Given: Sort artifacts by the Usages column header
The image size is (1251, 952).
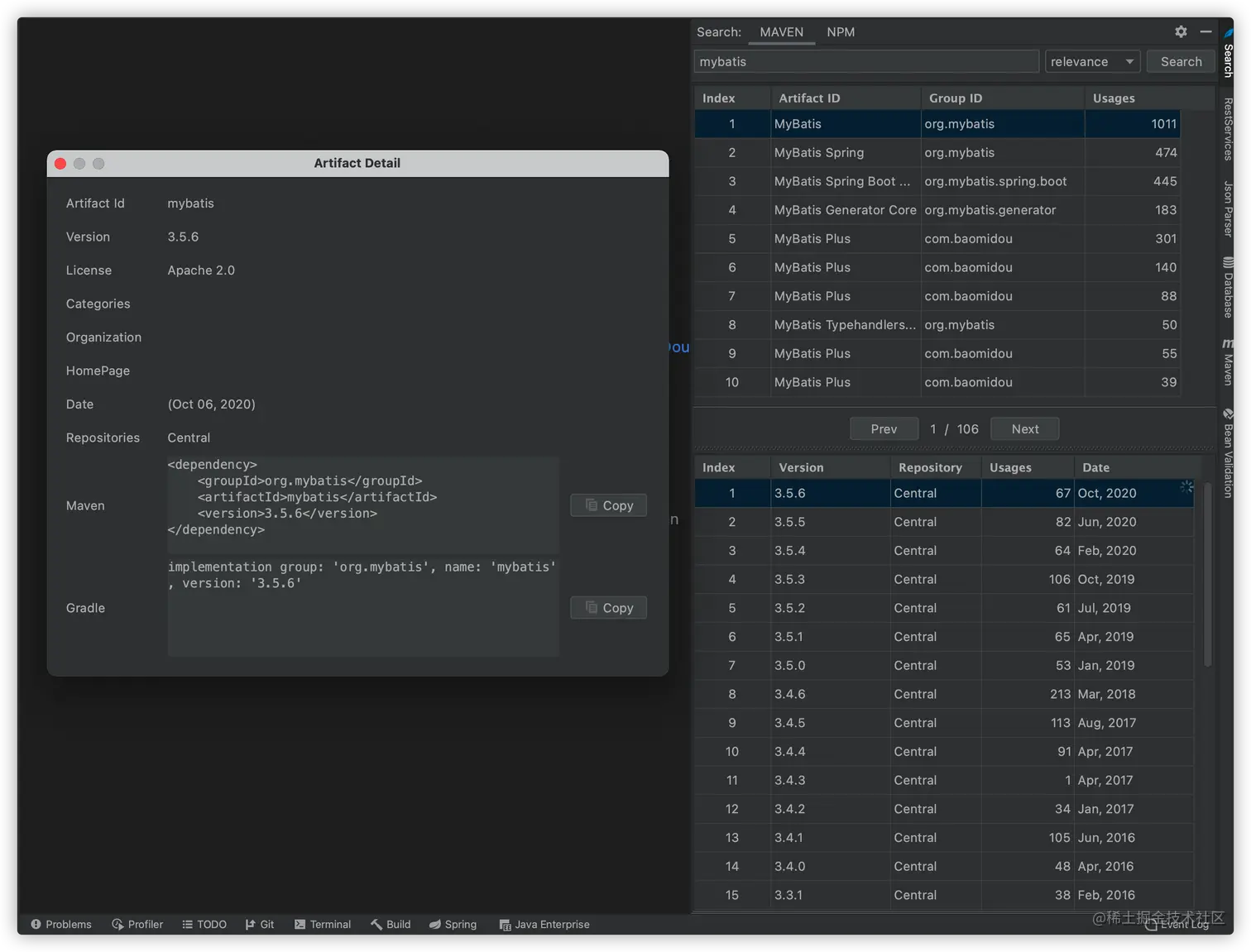Looking at the screenshot, I should [x=1132, y=98].
